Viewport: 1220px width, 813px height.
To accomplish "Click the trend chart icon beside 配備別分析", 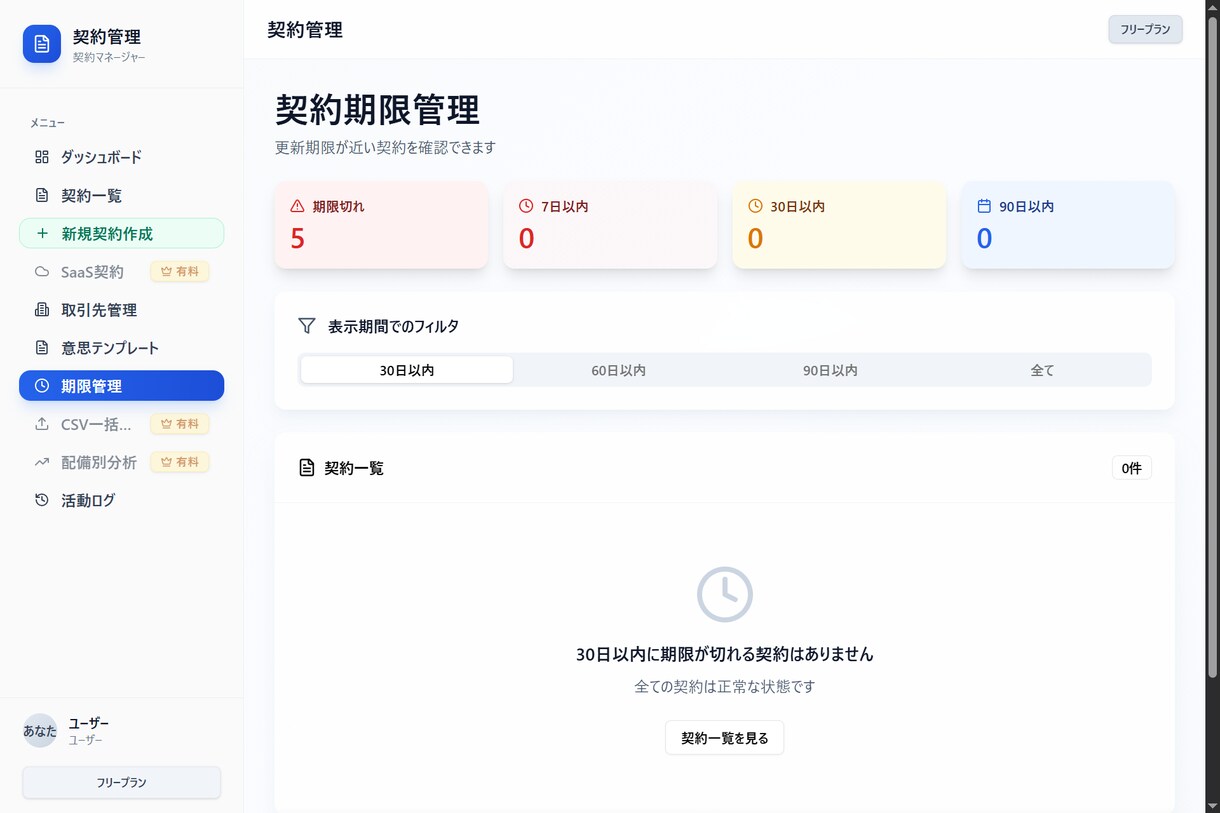I will 42,462.
